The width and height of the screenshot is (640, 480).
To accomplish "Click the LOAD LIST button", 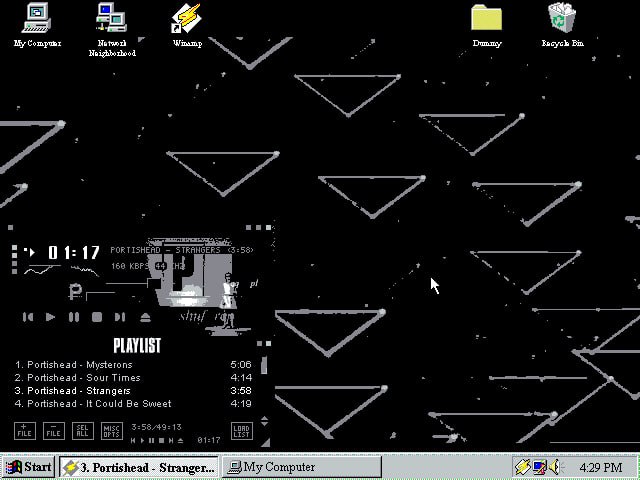I will (x=242, y=431).
